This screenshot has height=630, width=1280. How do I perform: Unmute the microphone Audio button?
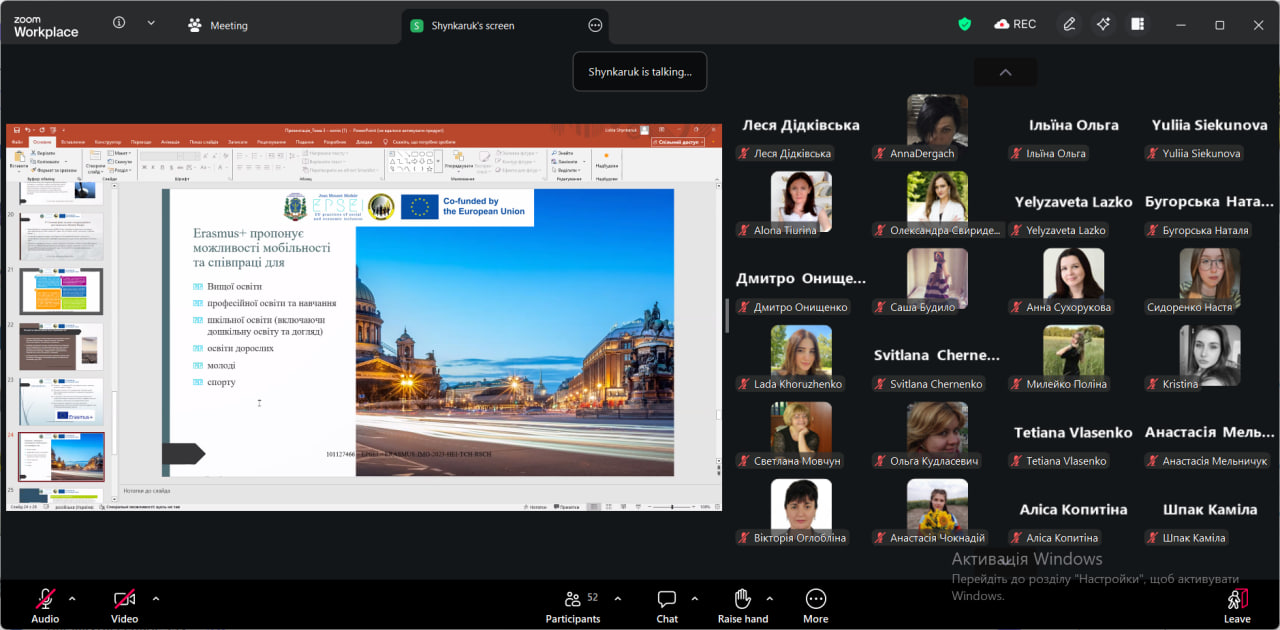45,605
